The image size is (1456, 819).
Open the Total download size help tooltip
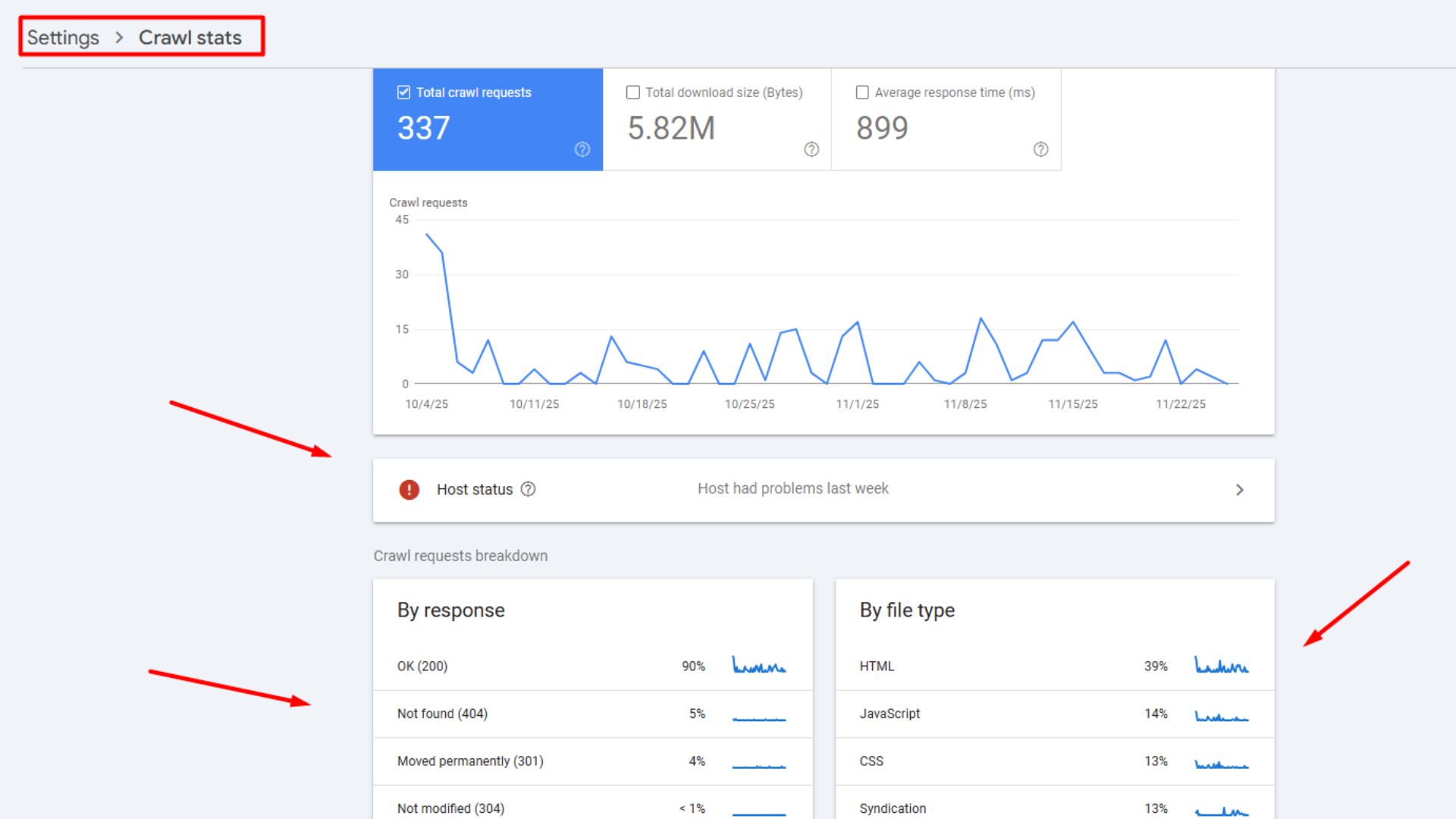point(811,149)
